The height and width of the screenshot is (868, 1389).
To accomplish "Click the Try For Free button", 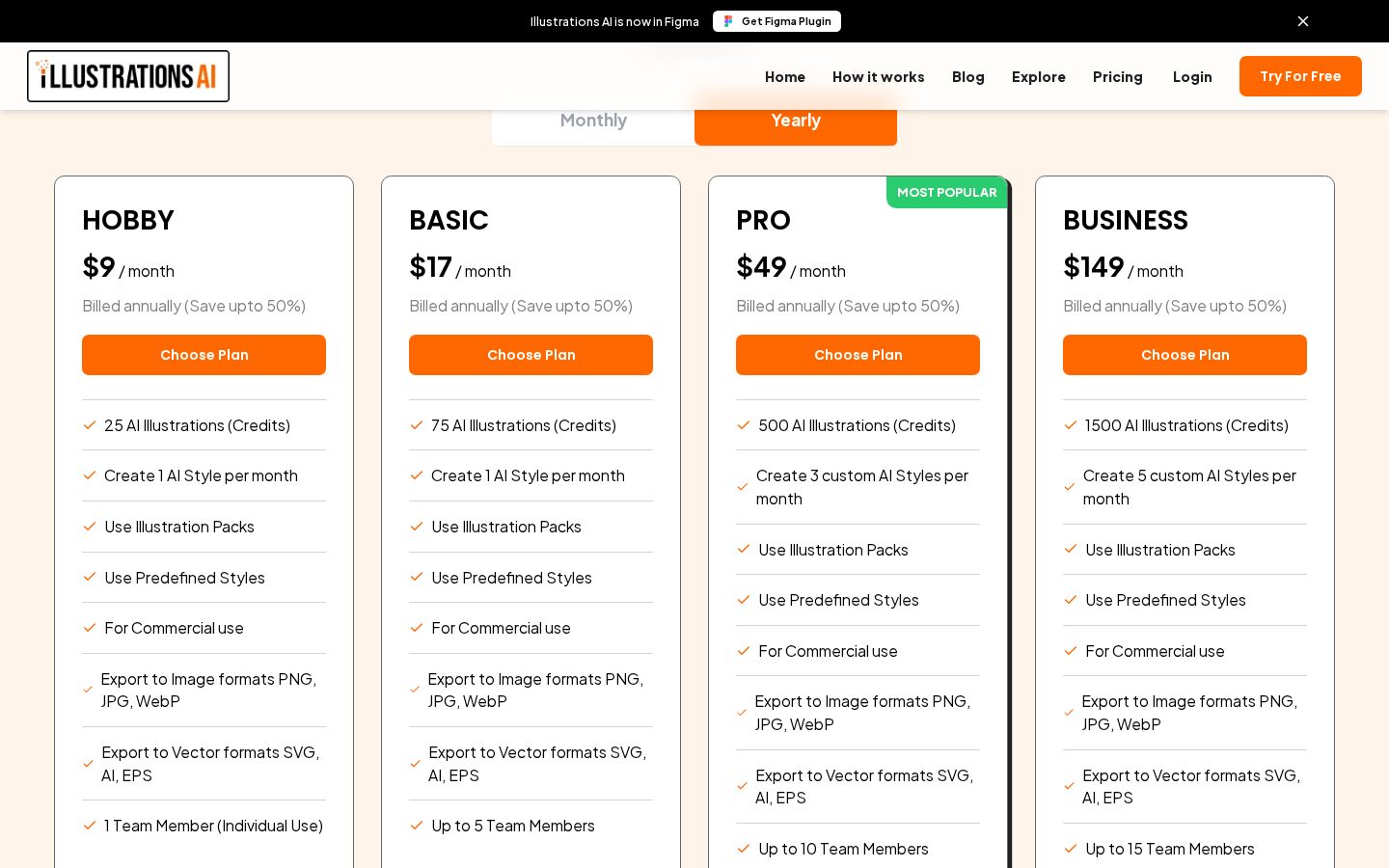I will click(1300, 76).
